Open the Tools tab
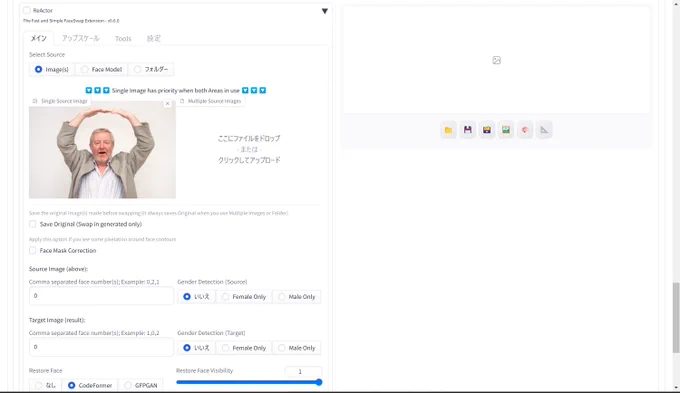The width and height of the screenshot is (680, 393). [123, 39]
